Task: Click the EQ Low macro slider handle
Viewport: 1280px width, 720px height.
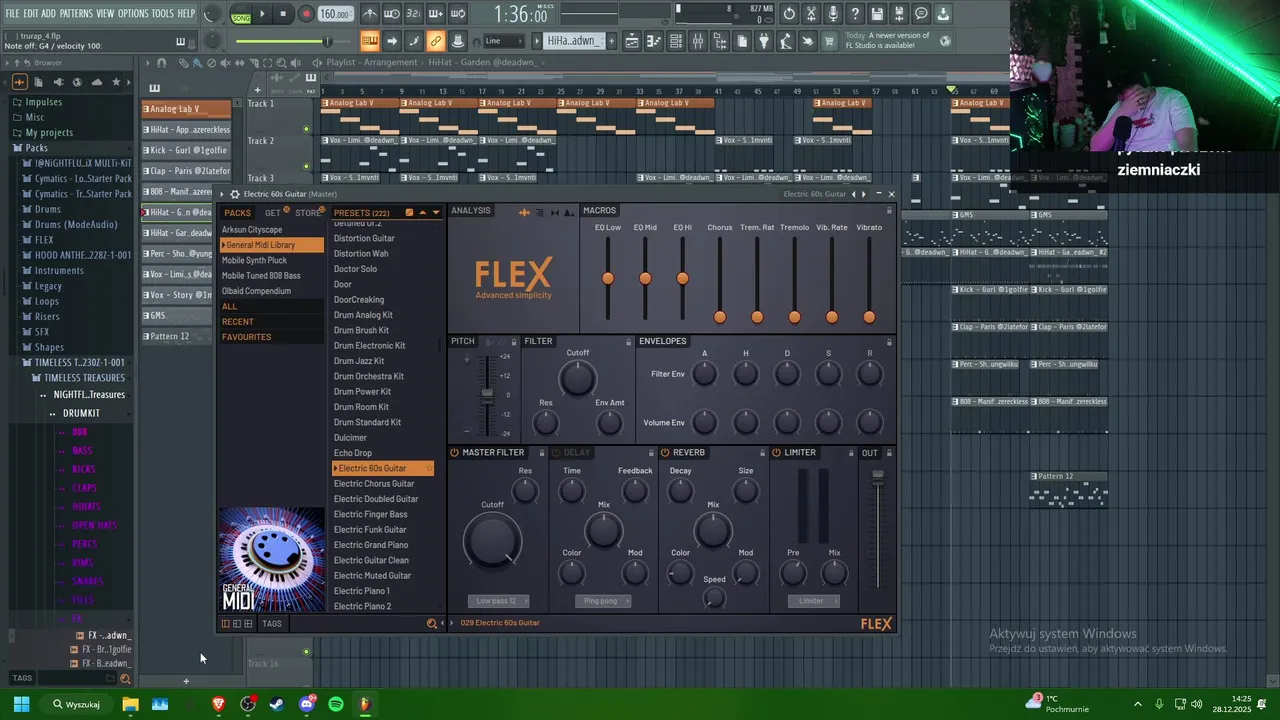Action: click(x=608, y=278)
